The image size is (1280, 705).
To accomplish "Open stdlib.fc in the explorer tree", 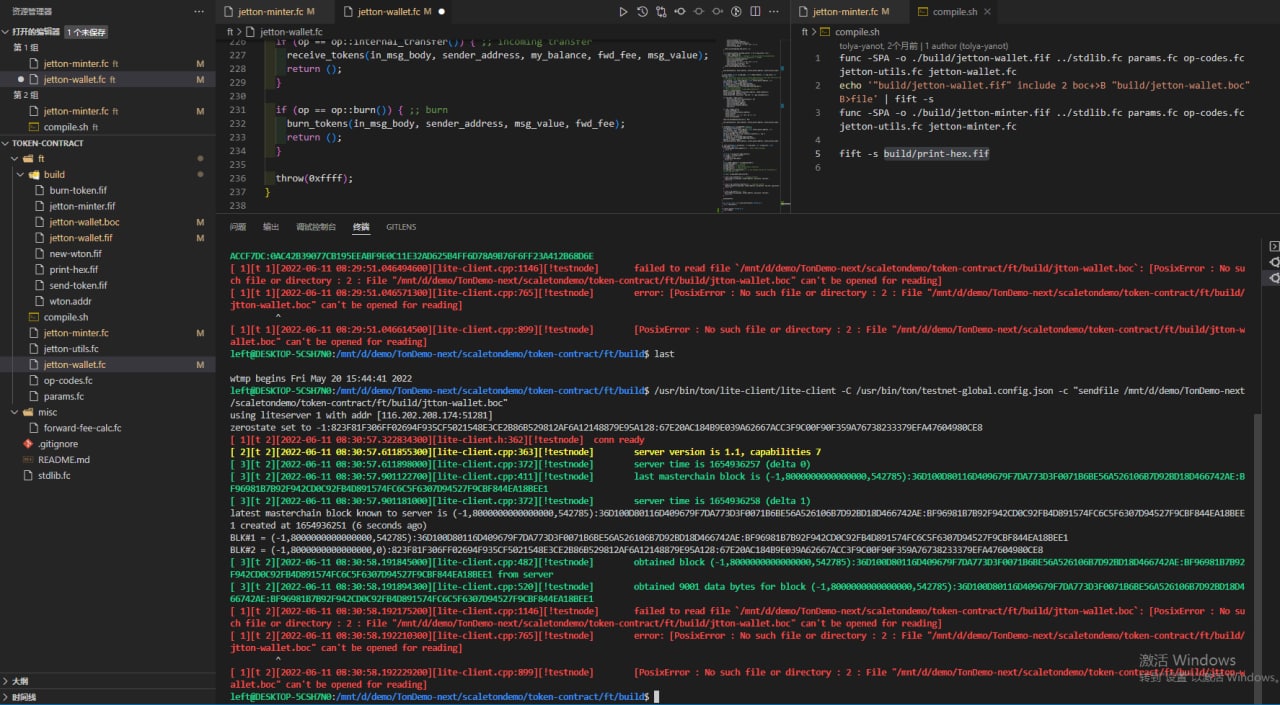I will 108,475.
